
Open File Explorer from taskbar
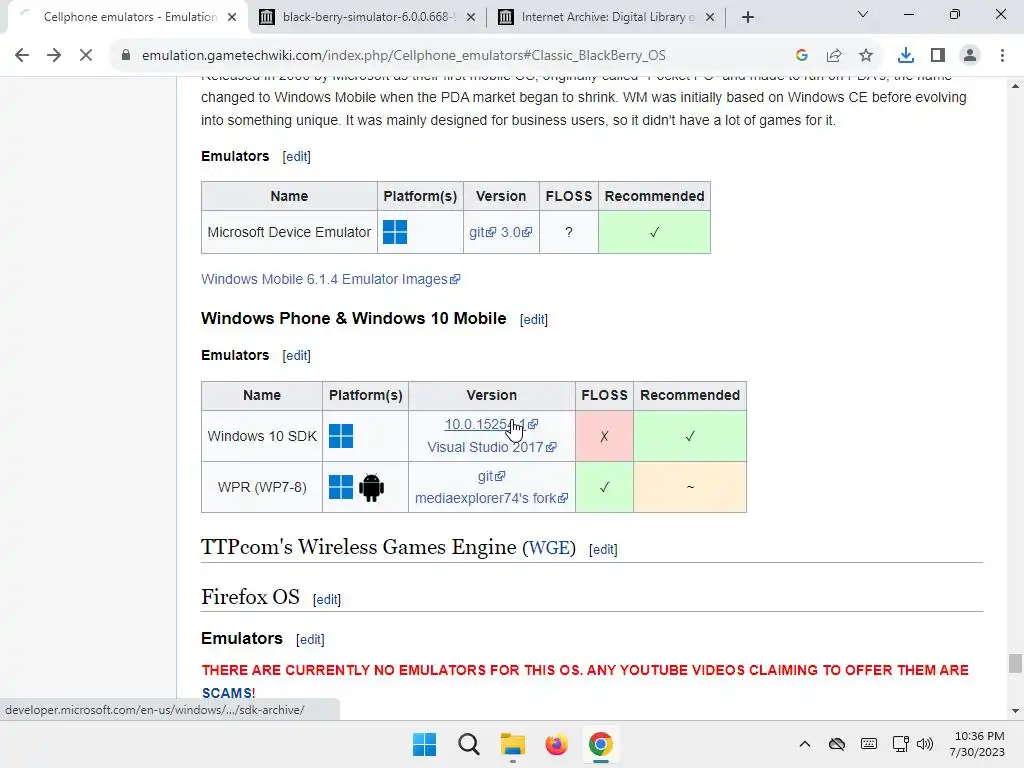513,744
